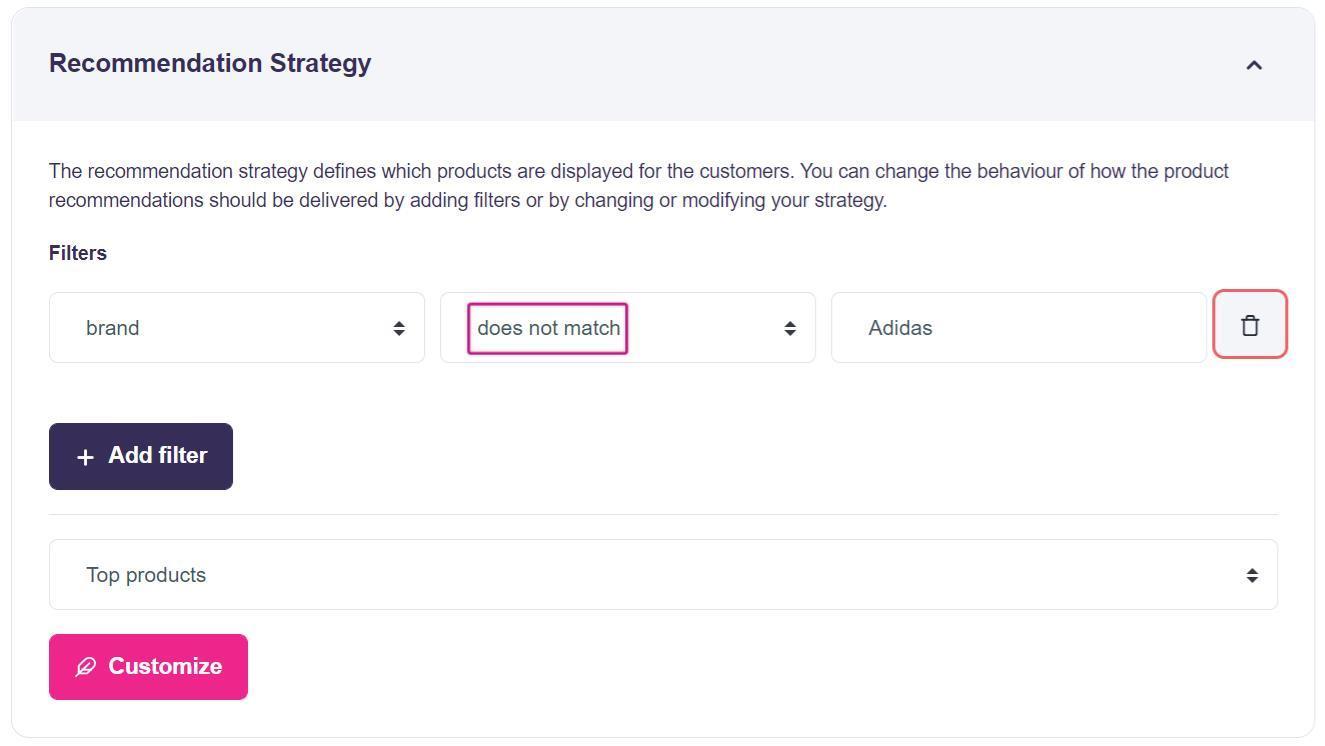Click the up-down arrows in brand dropdown
The height and width of the screenshot is (746, 1325).
399,328
